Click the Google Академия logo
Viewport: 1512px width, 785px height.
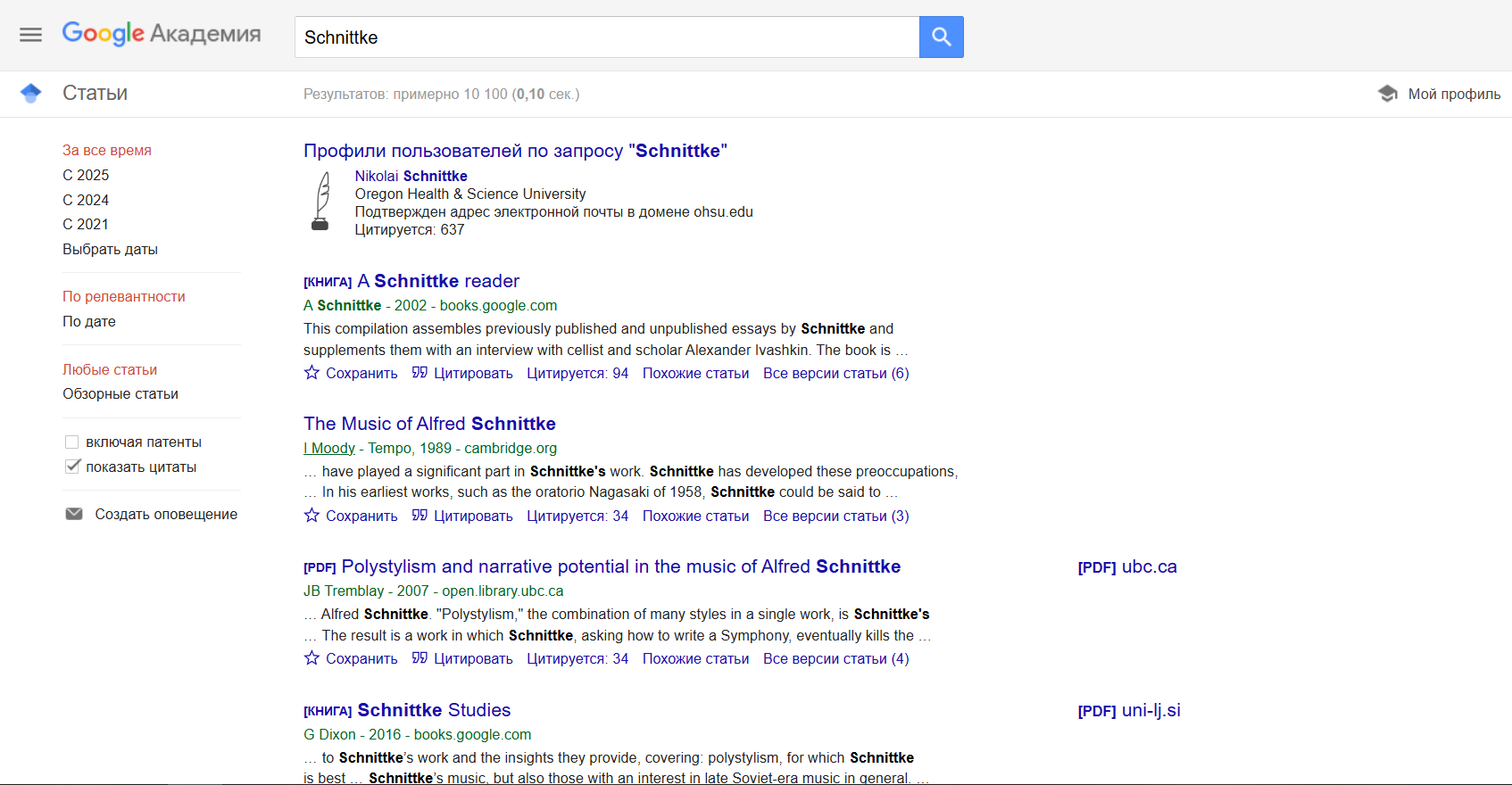162,34
